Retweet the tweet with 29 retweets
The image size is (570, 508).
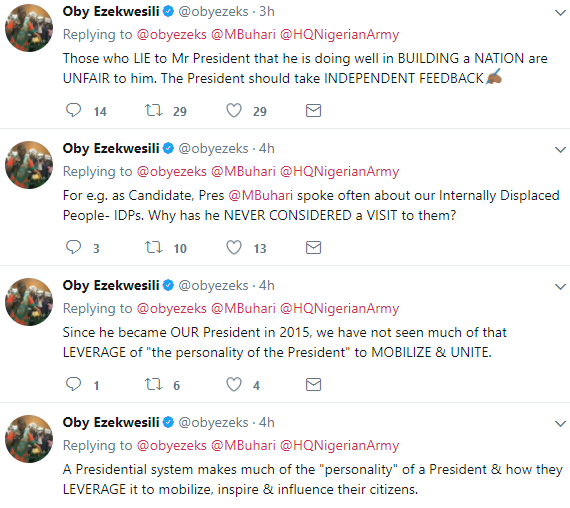coord(153,110)
